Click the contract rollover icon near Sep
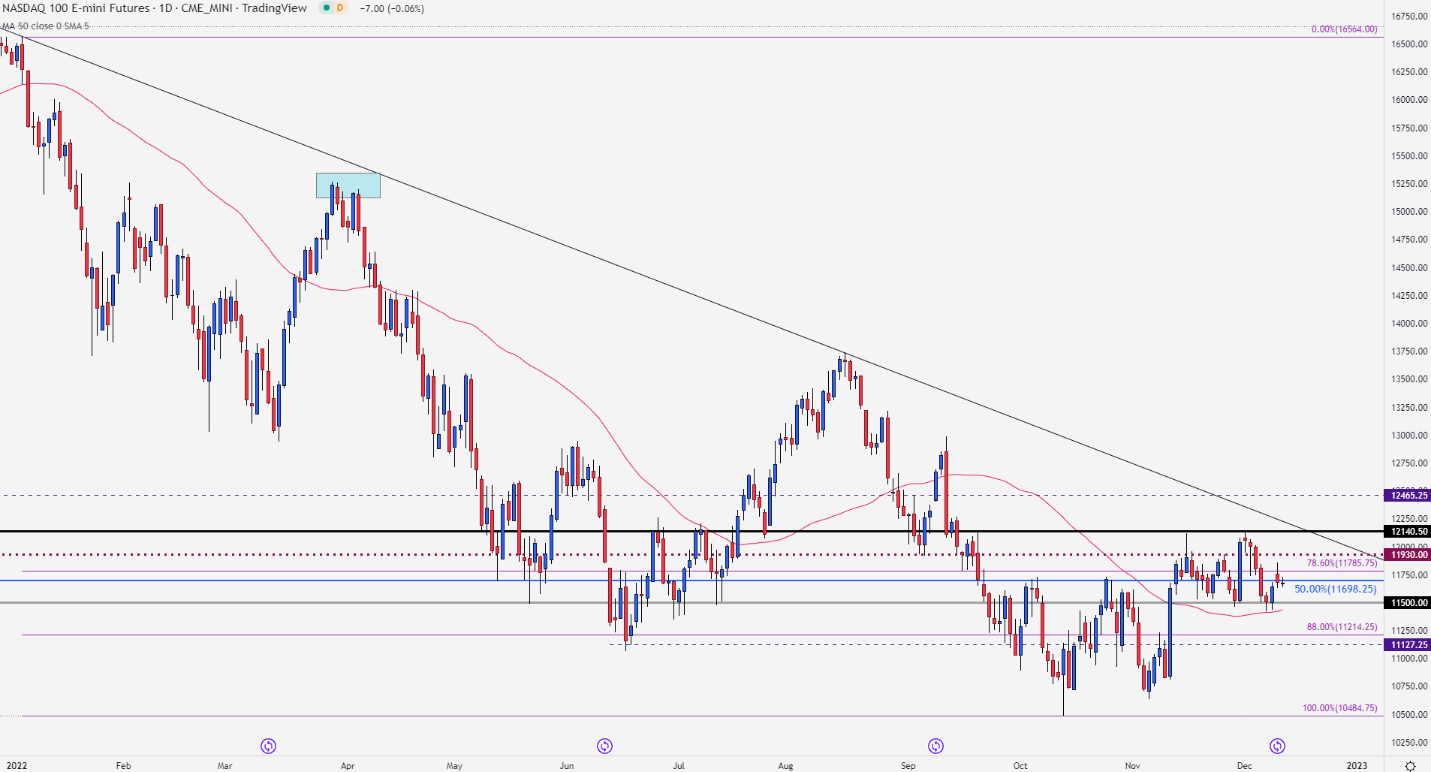This screenshot has width=1431, height=772. click(936, 745)
